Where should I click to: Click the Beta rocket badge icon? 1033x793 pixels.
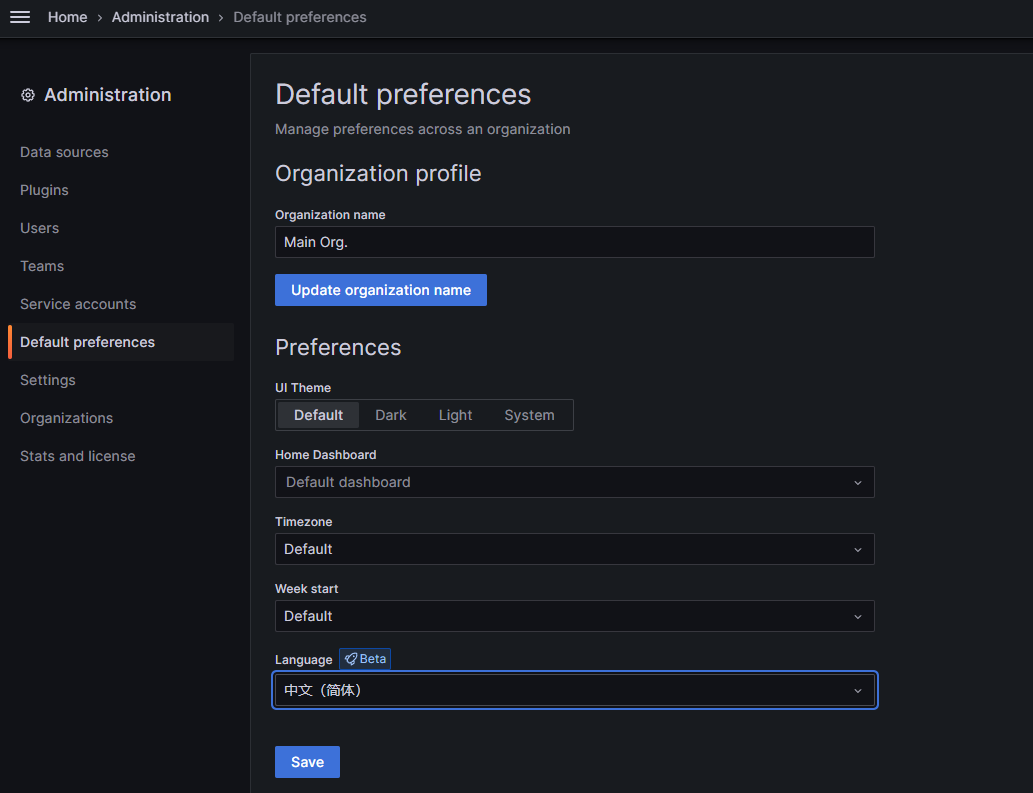(351, 659)
